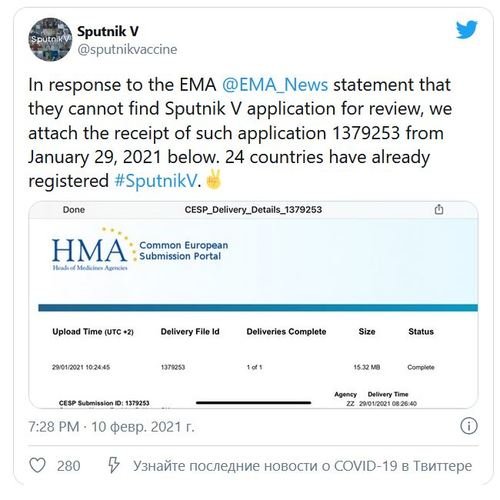500x500 pixels.
Task: Click the black home indicator bar
Action: point(253,403)
